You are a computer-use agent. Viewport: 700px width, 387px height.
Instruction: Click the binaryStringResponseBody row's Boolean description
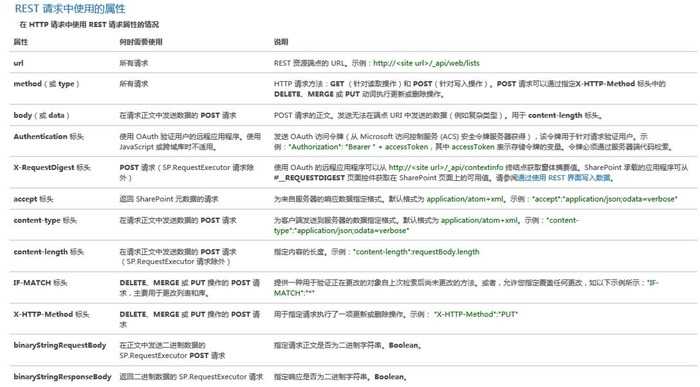[340, 377]
